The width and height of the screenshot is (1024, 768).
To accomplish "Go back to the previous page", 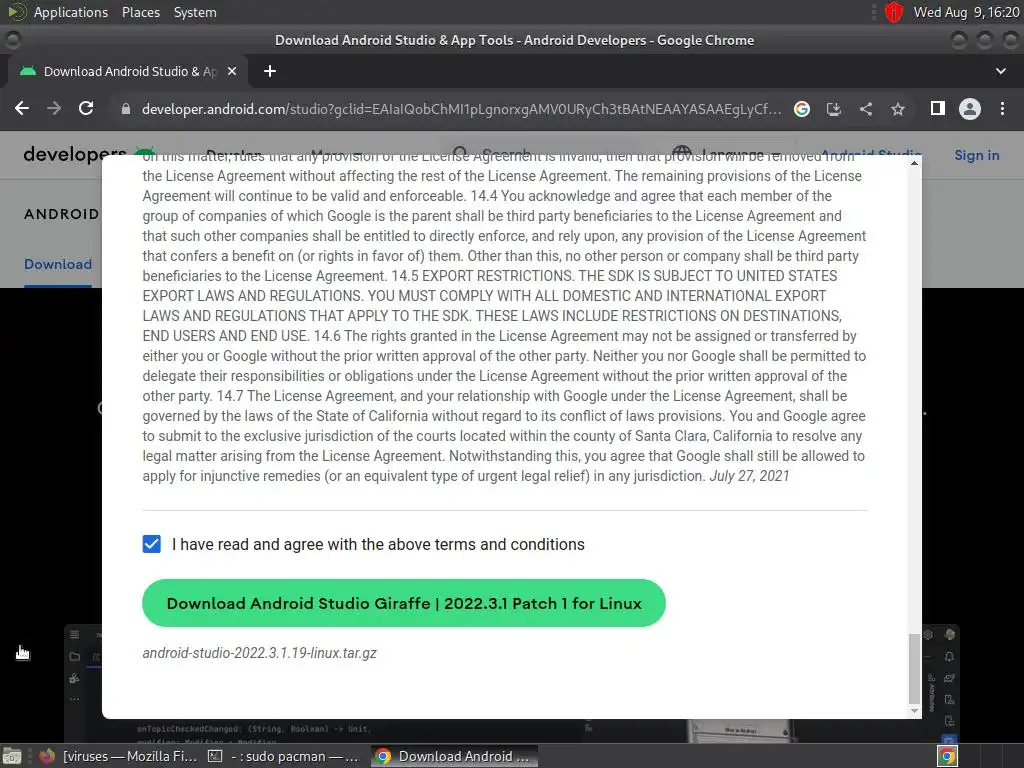I will [x=22, y=108].
